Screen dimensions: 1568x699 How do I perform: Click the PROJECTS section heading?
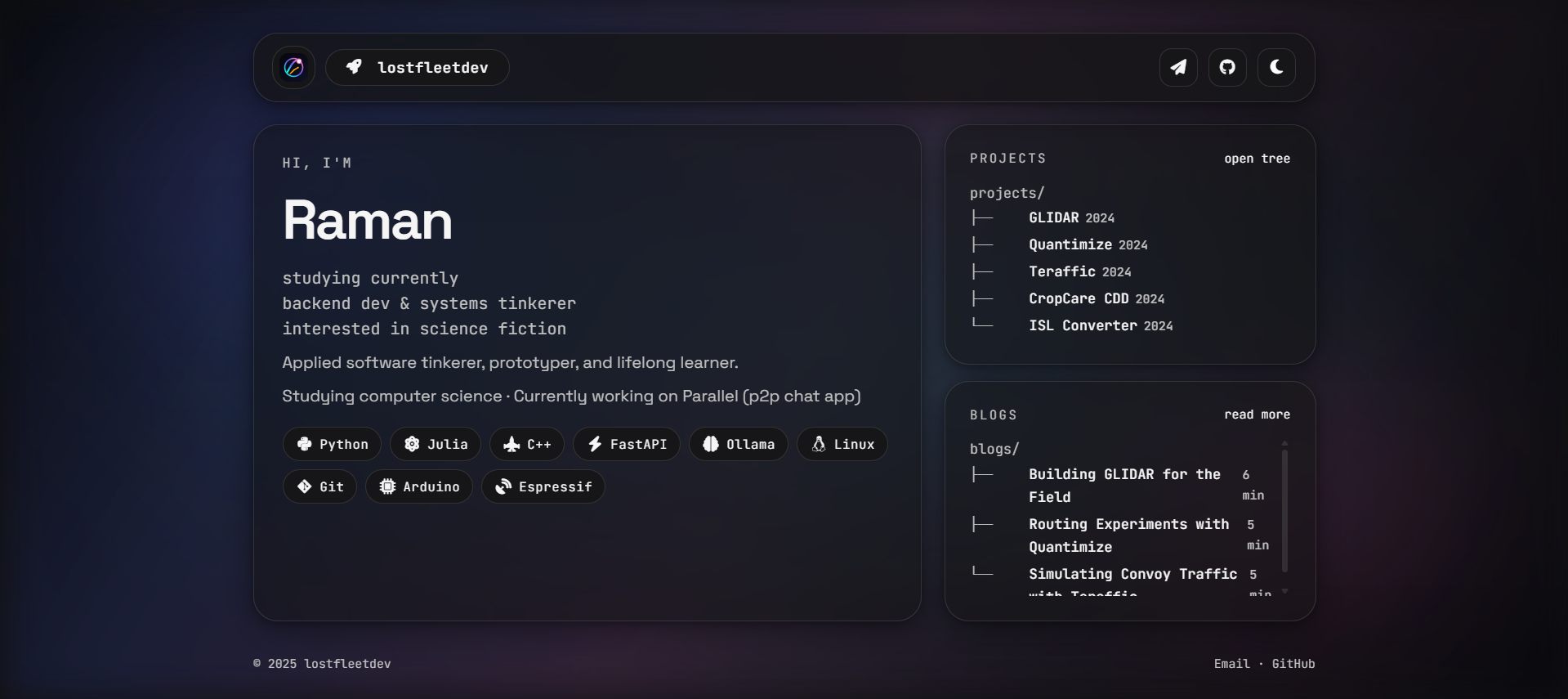click(1008, 159)
